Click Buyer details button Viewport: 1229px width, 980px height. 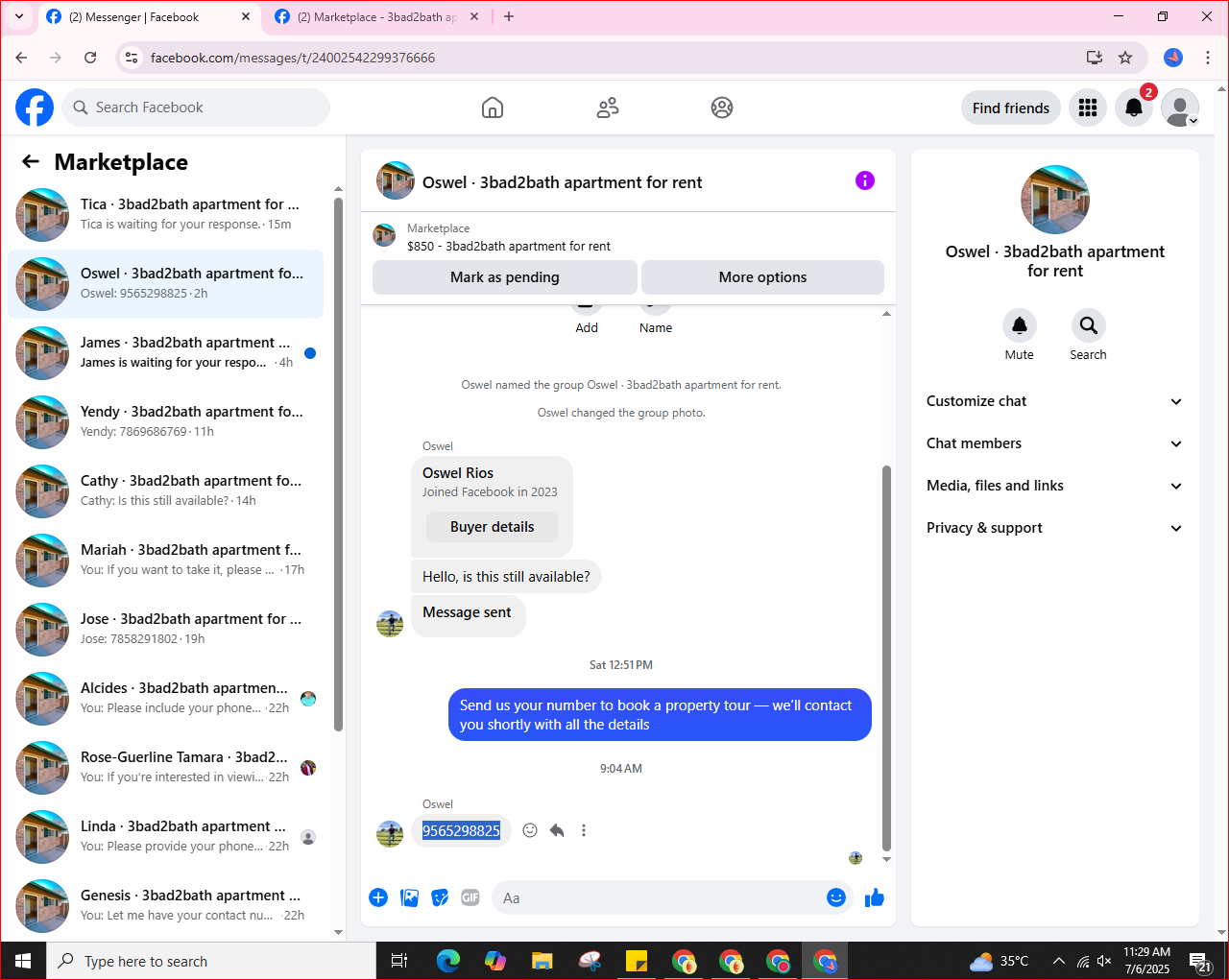click(x=492, y=527)
